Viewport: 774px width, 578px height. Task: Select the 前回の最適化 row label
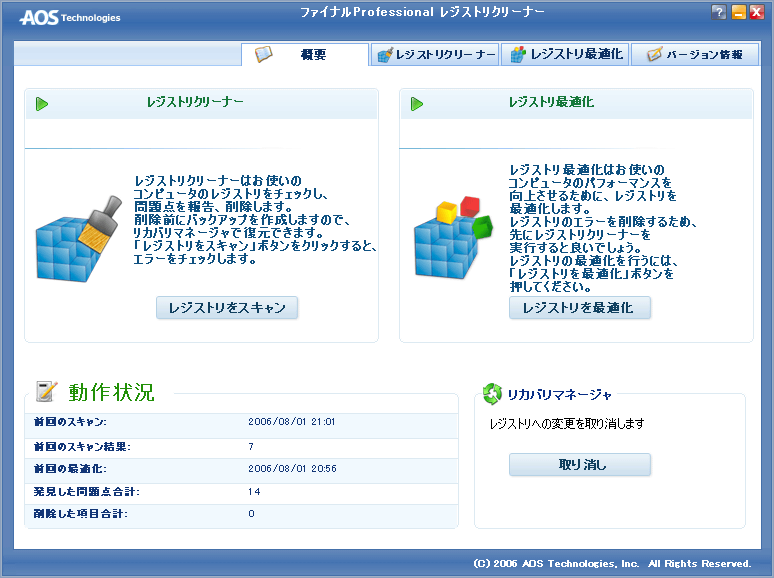[70, 469]
